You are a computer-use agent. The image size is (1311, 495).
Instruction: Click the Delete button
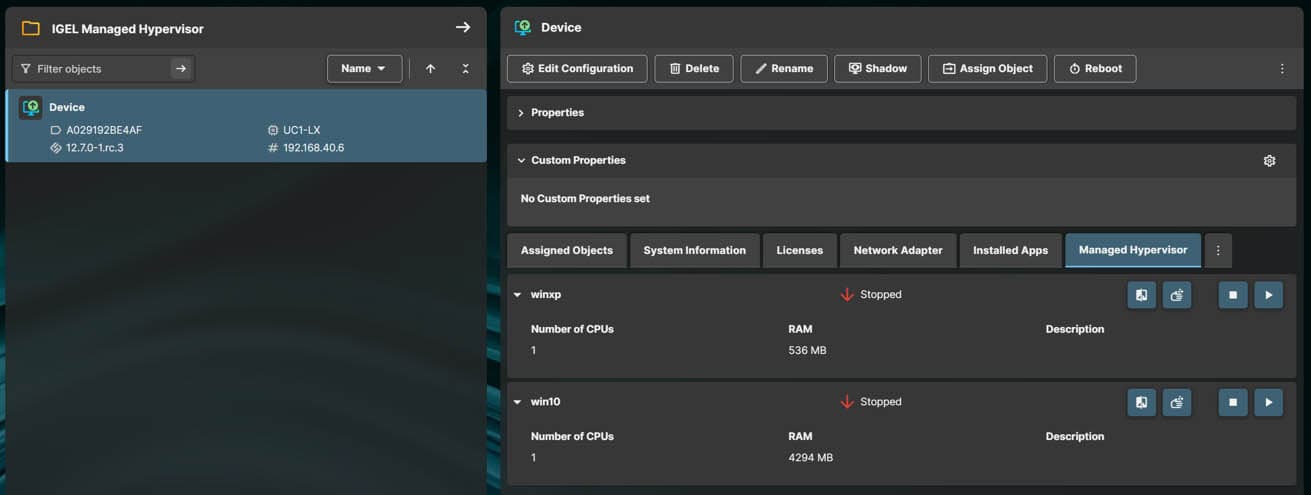(x=694, y=69)
